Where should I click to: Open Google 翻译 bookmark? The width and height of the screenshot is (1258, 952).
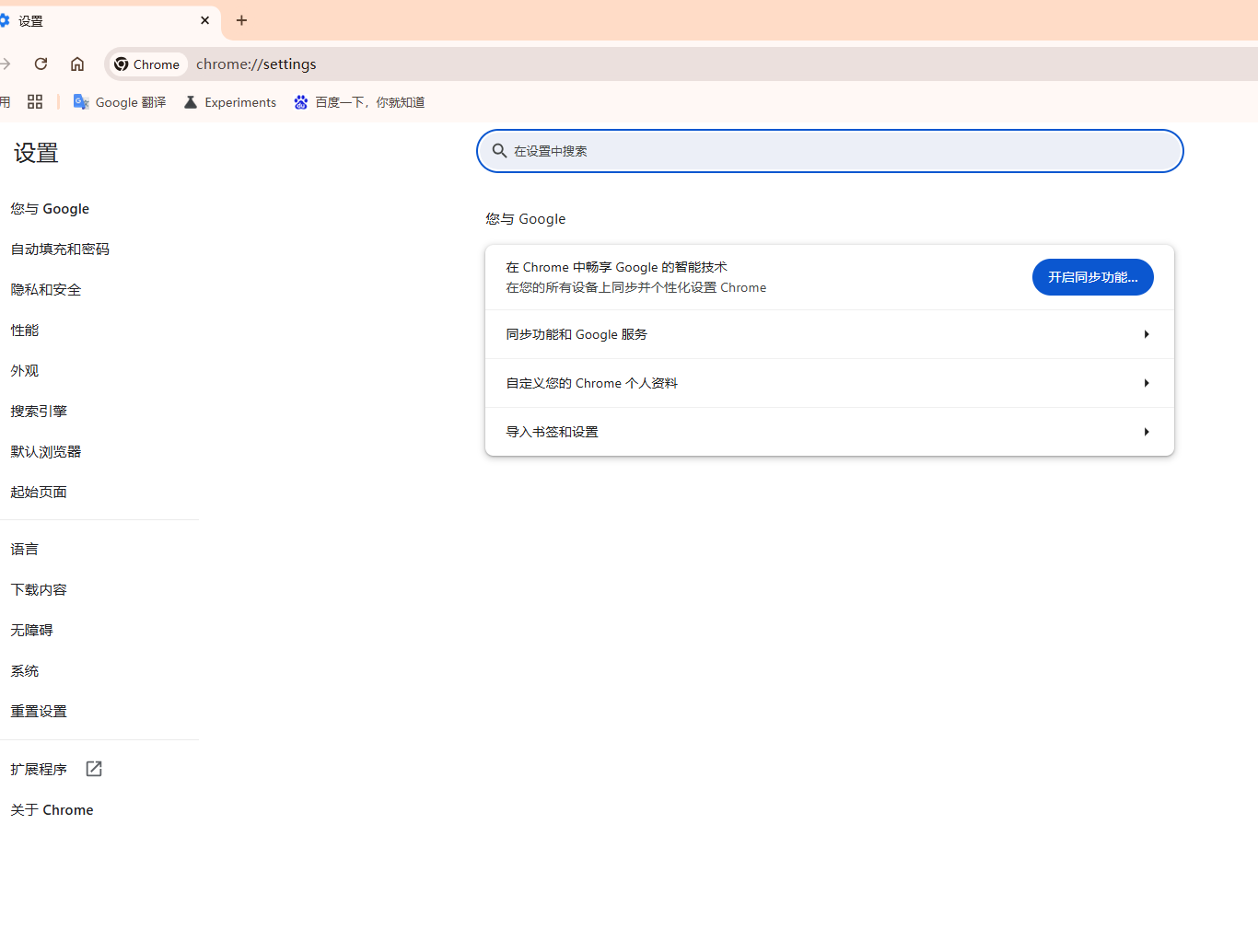pos(120,102)
